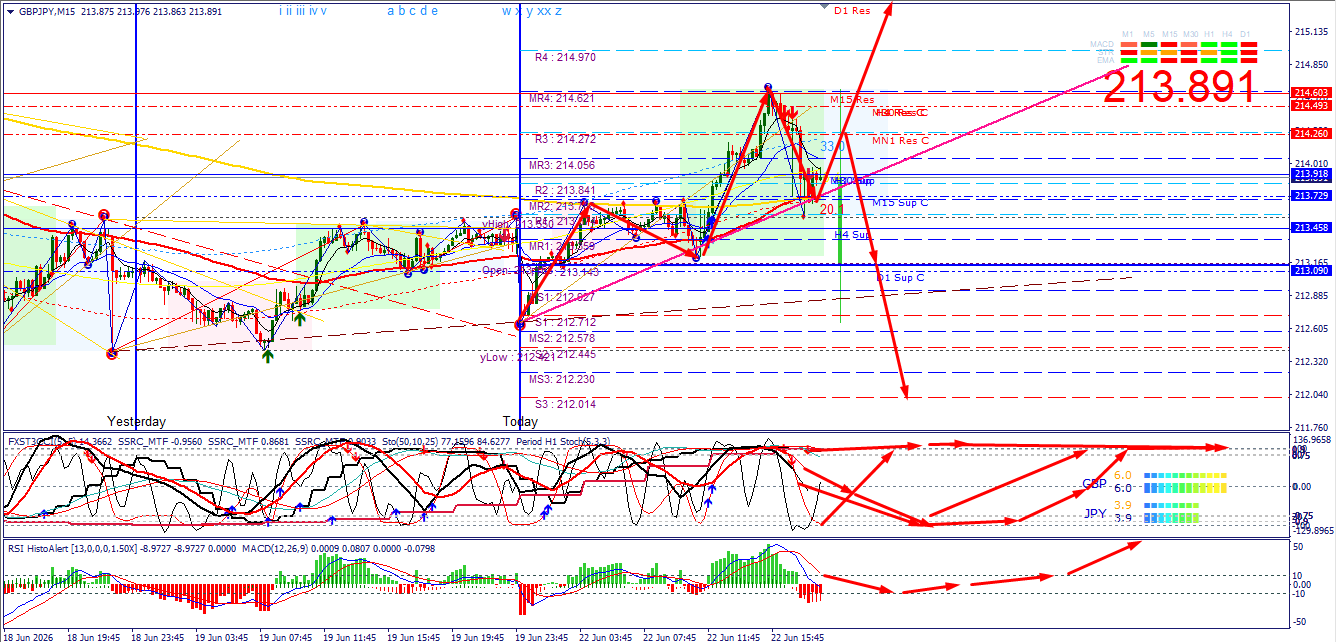Screen dimensions: 1336x642
Task: Click the M1 timeframe column header in dashboard
Action: click(x=1128, y=35)
